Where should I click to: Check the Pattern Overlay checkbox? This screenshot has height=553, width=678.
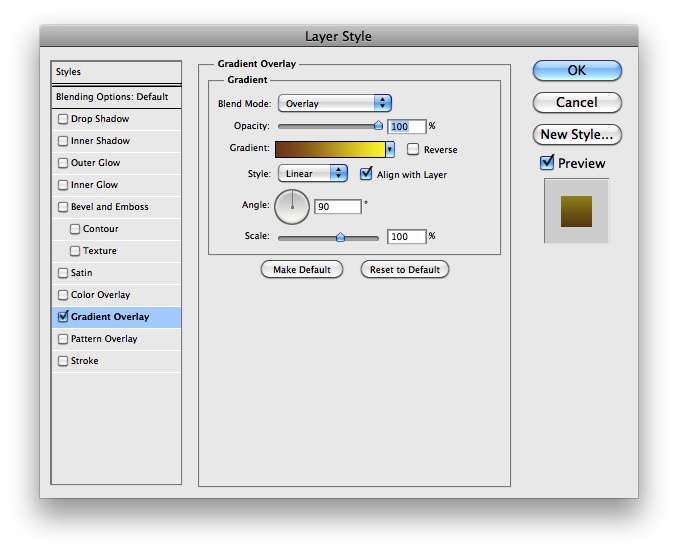point(63,339)
